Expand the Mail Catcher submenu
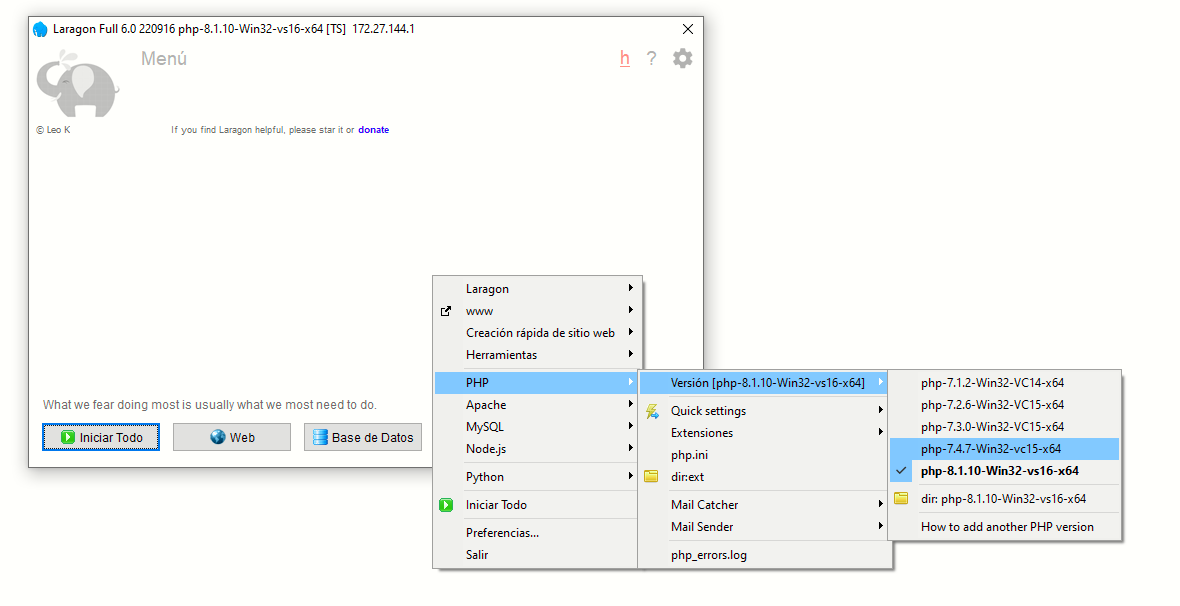This screenshot has width=1180, height=606. point(704,505)
